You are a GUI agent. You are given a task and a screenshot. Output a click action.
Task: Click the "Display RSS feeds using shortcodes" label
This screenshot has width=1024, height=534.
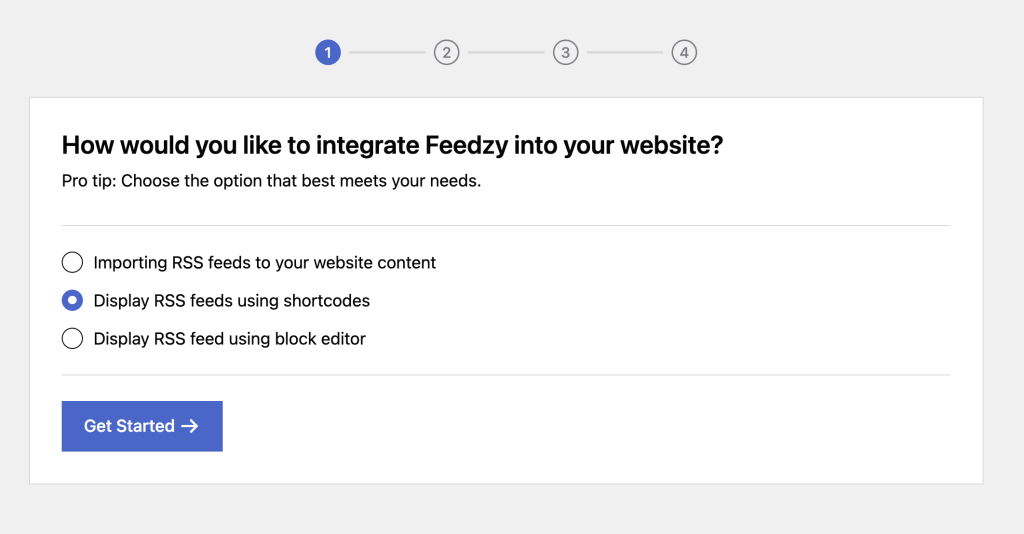(x=232, y=301)
